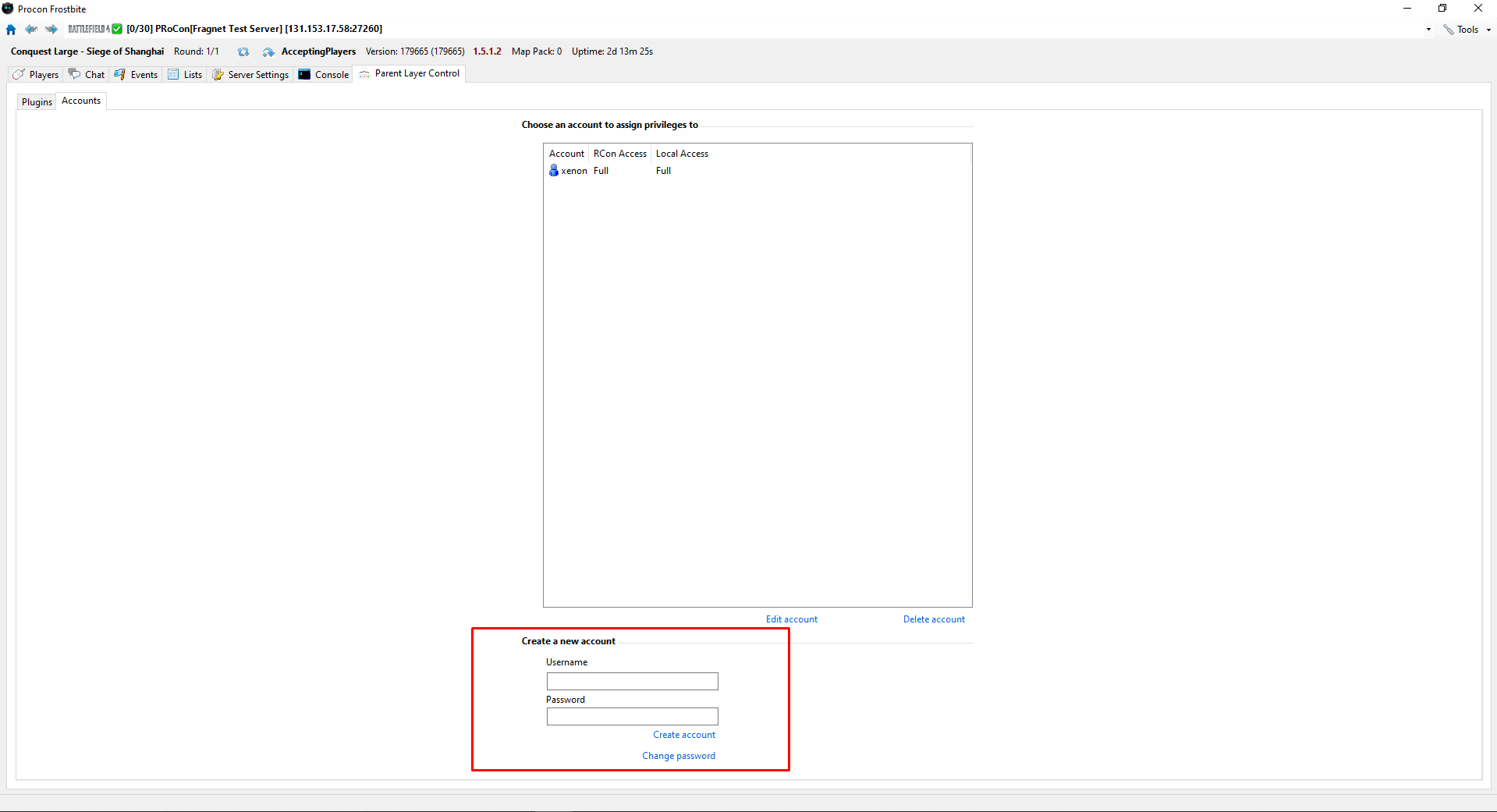Click the Console tab terminal icon
Image resolution: width=1497 pixels, height=812 pixels.
click(x=304, y=74)
